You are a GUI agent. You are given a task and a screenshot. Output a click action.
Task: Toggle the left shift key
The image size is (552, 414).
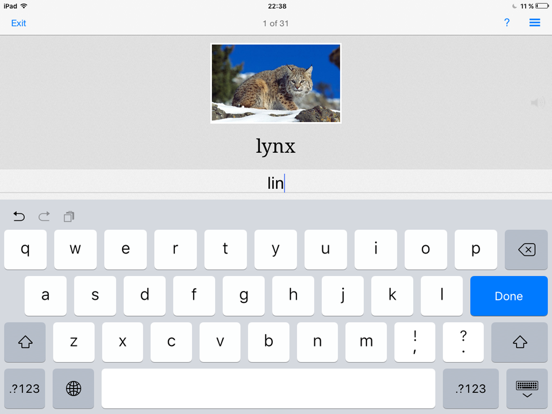[25, 342]
